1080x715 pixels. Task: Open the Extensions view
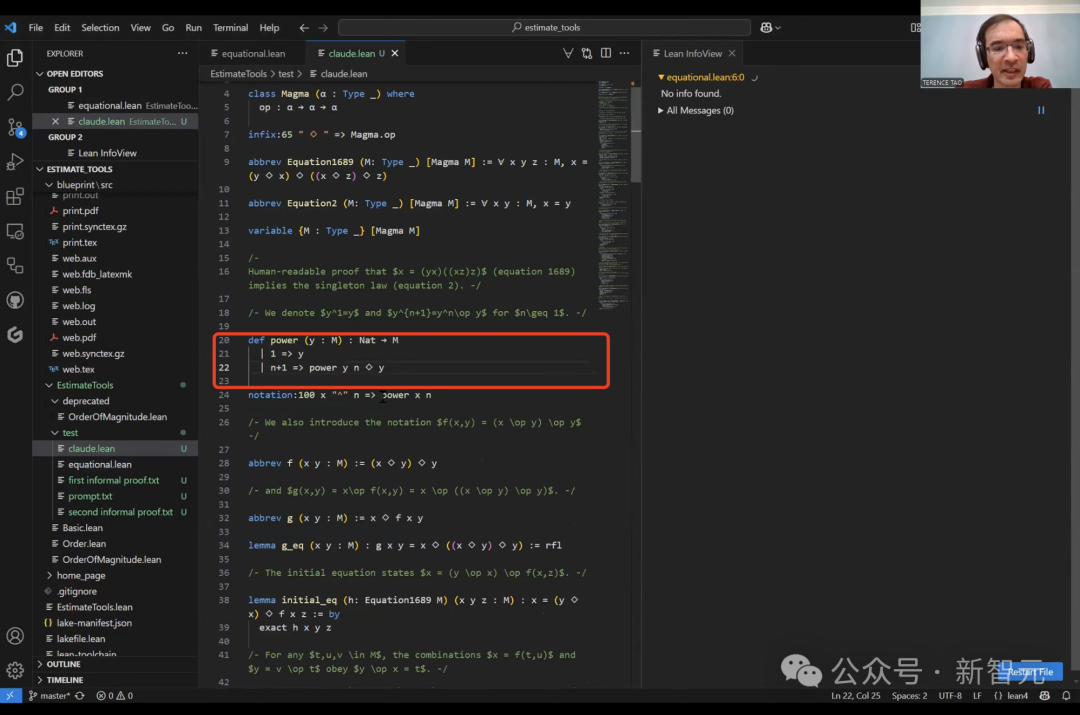click(15, 196)
